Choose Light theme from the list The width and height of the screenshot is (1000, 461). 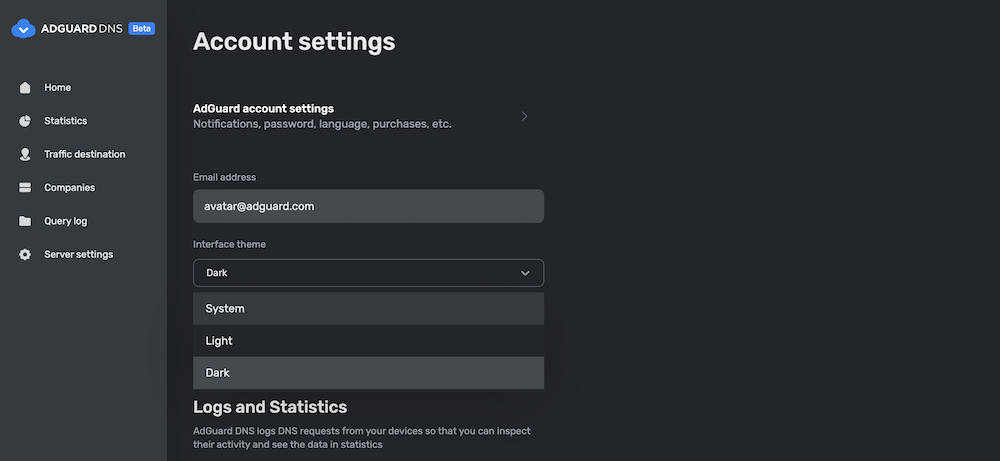click(369, 340)
